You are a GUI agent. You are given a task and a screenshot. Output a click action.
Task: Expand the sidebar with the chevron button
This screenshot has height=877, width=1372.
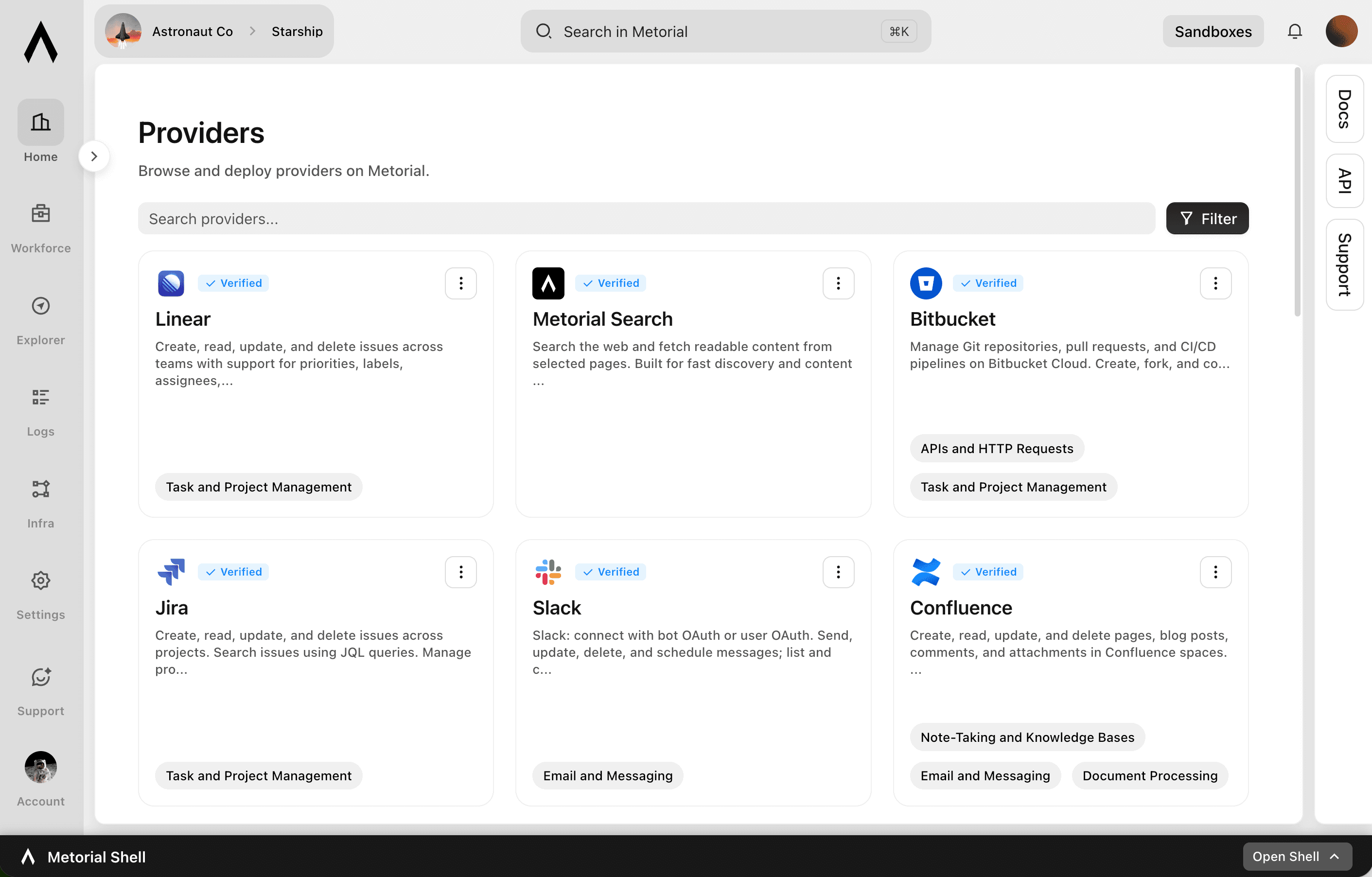[94, 156]
